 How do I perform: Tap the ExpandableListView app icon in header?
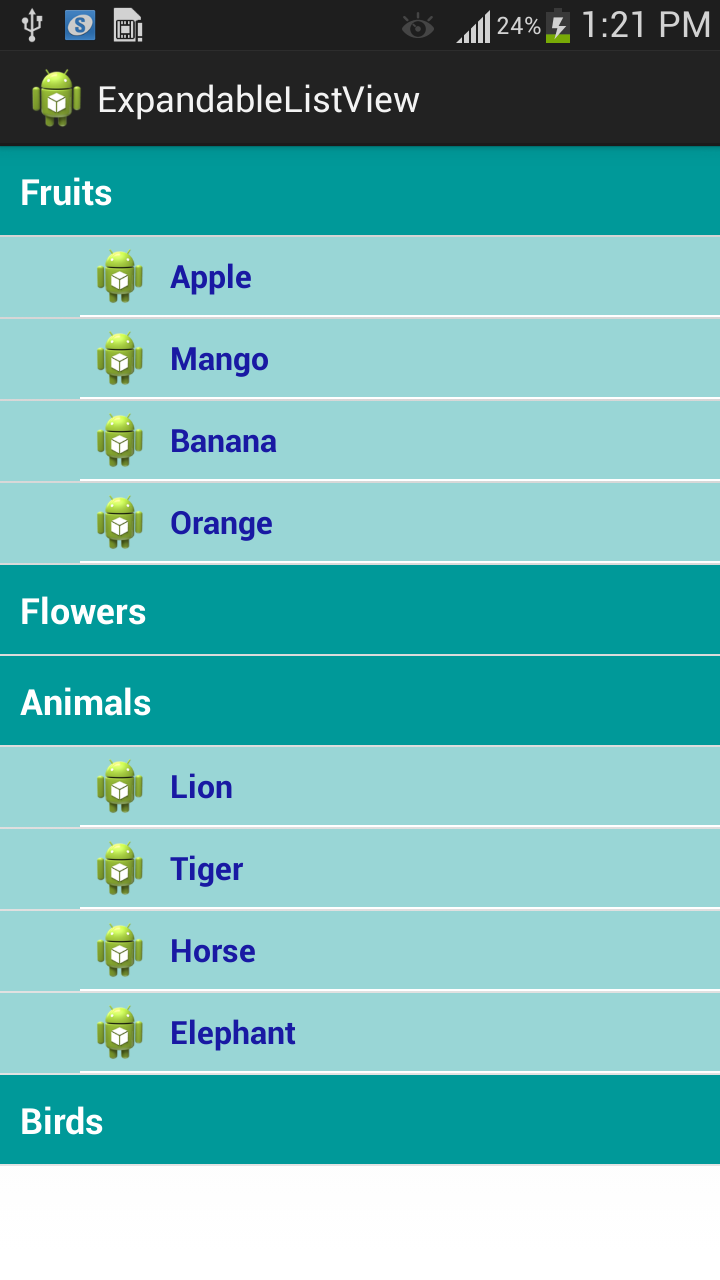pos(56,99)
